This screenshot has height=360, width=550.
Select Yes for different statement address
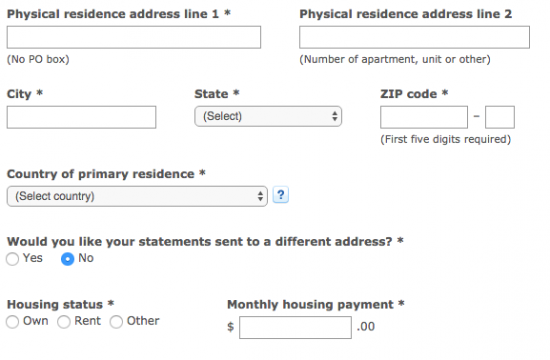pos(12,259)
